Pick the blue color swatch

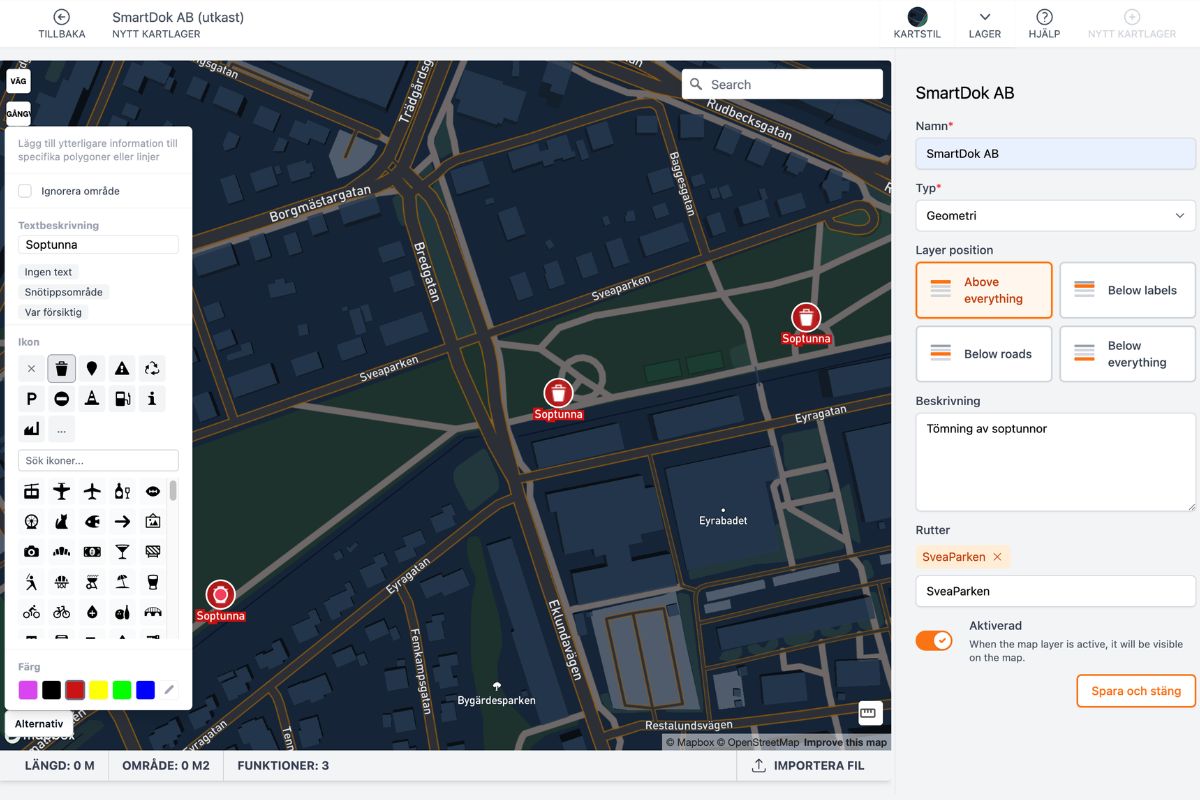click(x=146, y=689)
